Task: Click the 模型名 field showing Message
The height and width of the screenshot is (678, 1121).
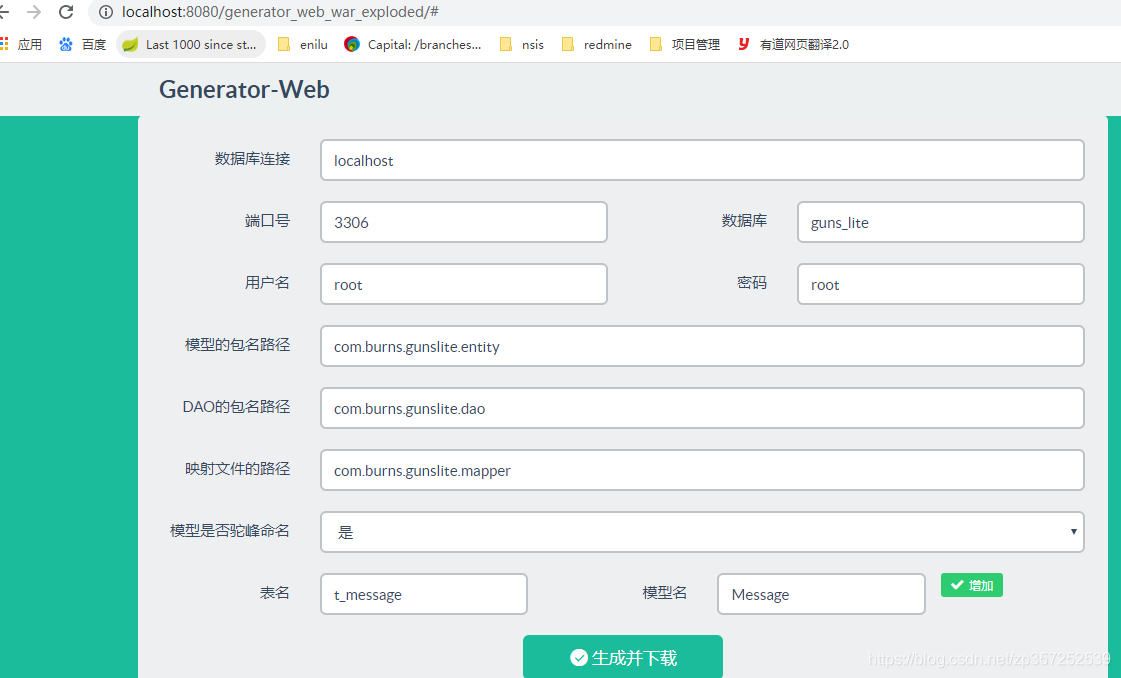Action: coord(820,593)
